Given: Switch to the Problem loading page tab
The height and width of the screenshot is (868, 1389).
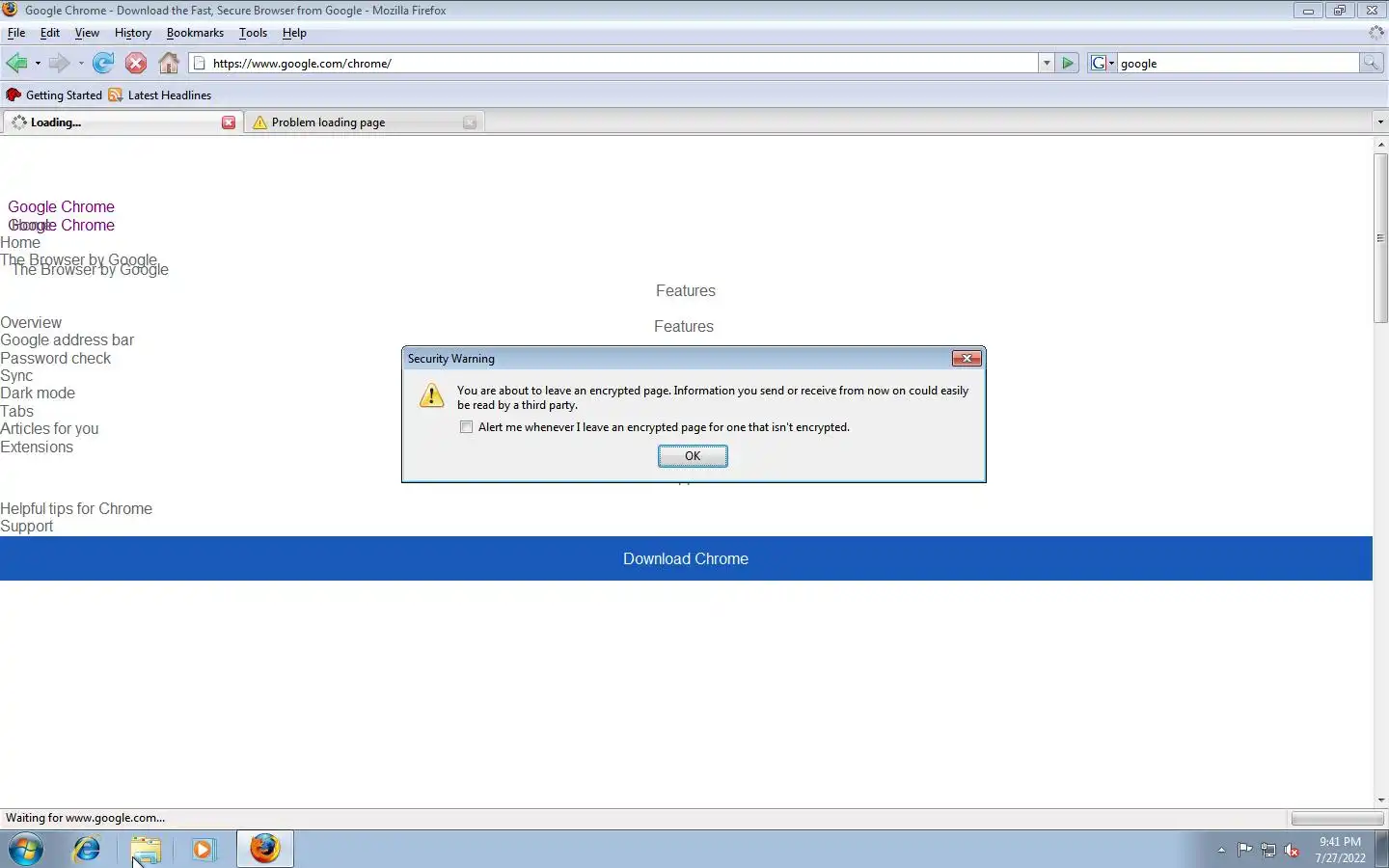Looking at the screenshot, I should tap(364, 122).
